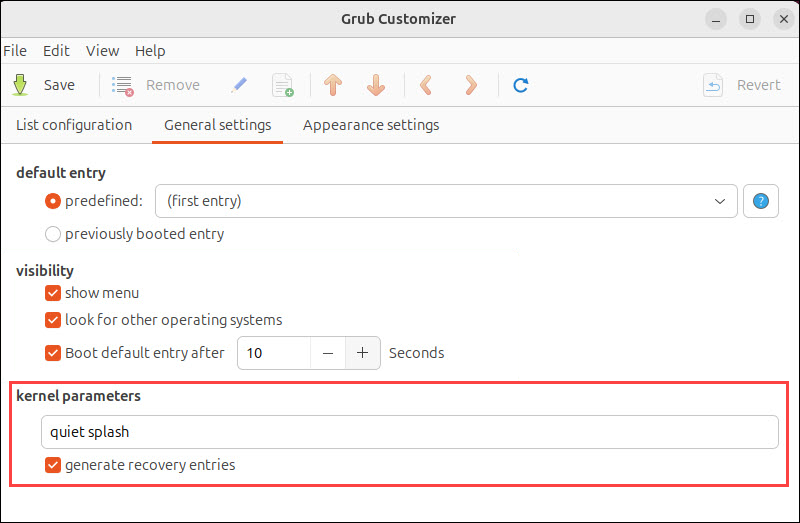Click the Remove entry list icon

(122, 85)
